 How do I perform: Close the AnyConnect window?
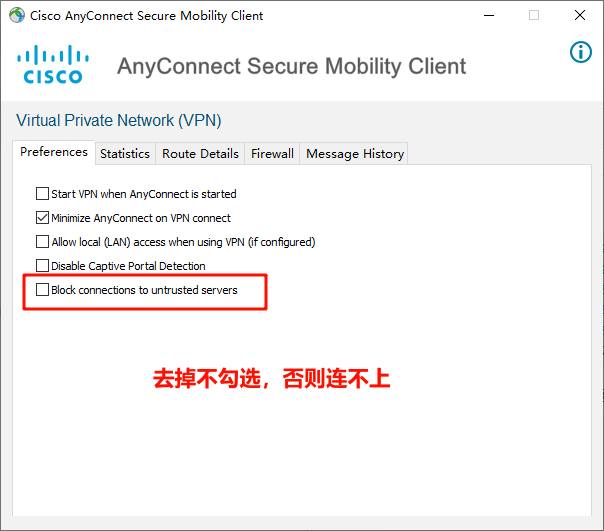pyautogui.click(x=580, y=15)
